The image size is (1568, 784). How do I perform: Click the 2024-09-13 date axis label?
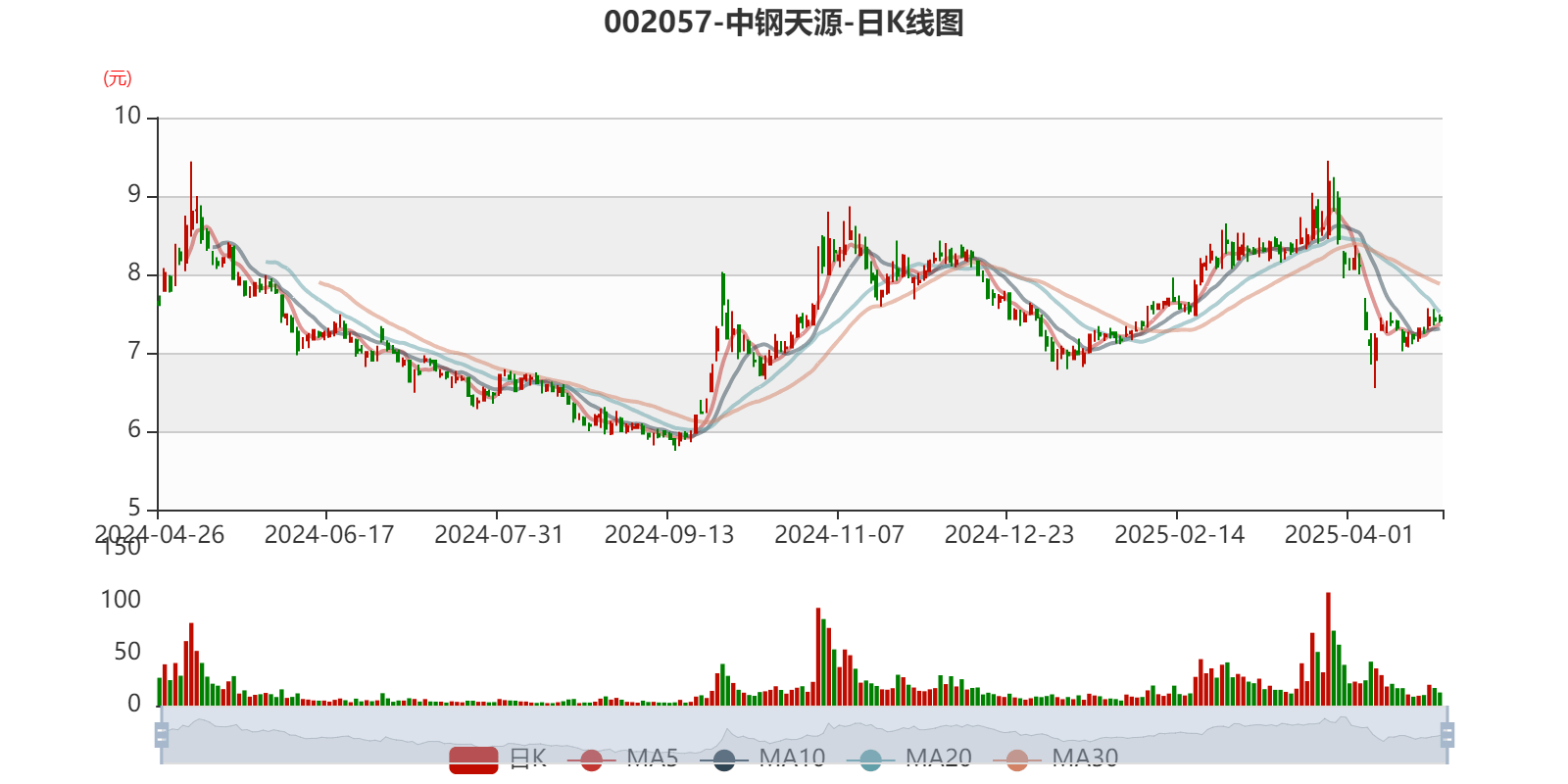pyautogui.click(x=669, y=534)
